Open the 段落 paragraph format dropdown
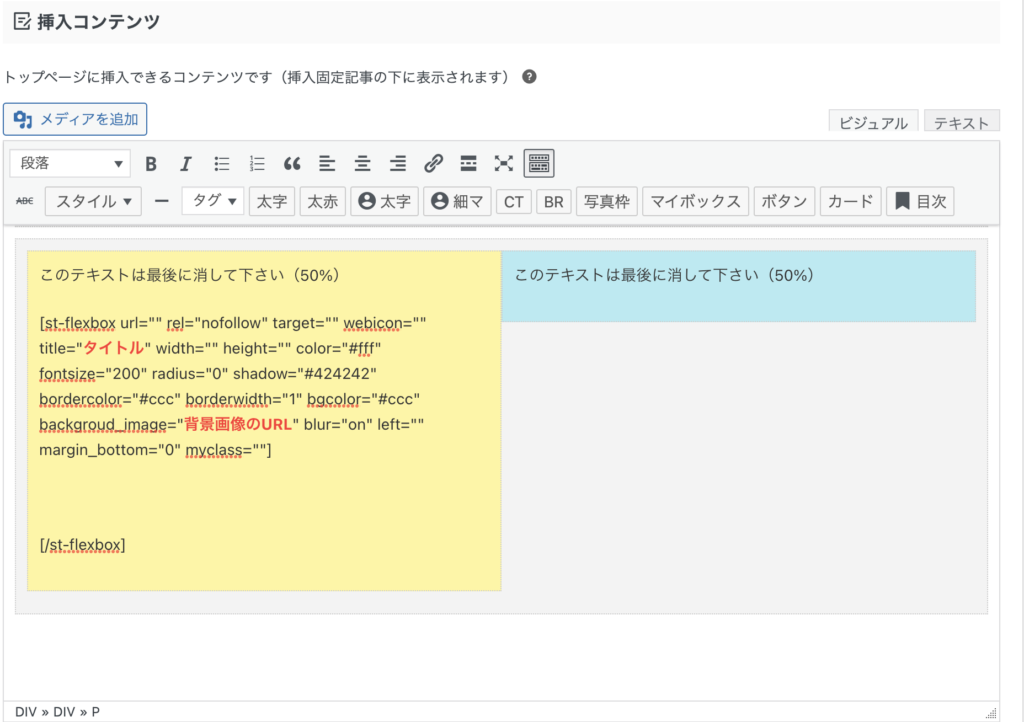 [x=70, y=163]
